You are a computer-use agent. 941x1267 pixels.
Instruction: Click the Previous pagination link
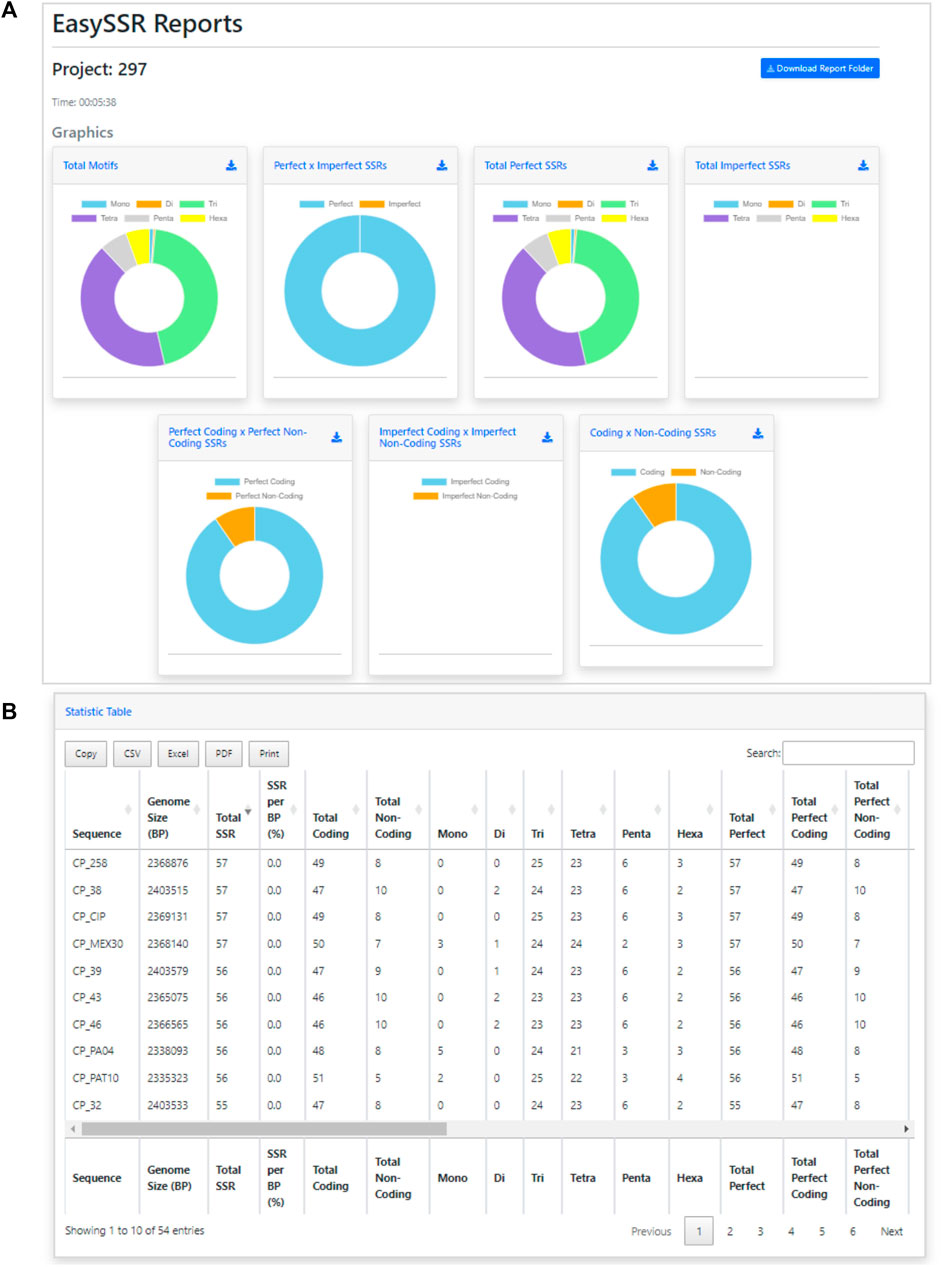[x=651, y=1232]
